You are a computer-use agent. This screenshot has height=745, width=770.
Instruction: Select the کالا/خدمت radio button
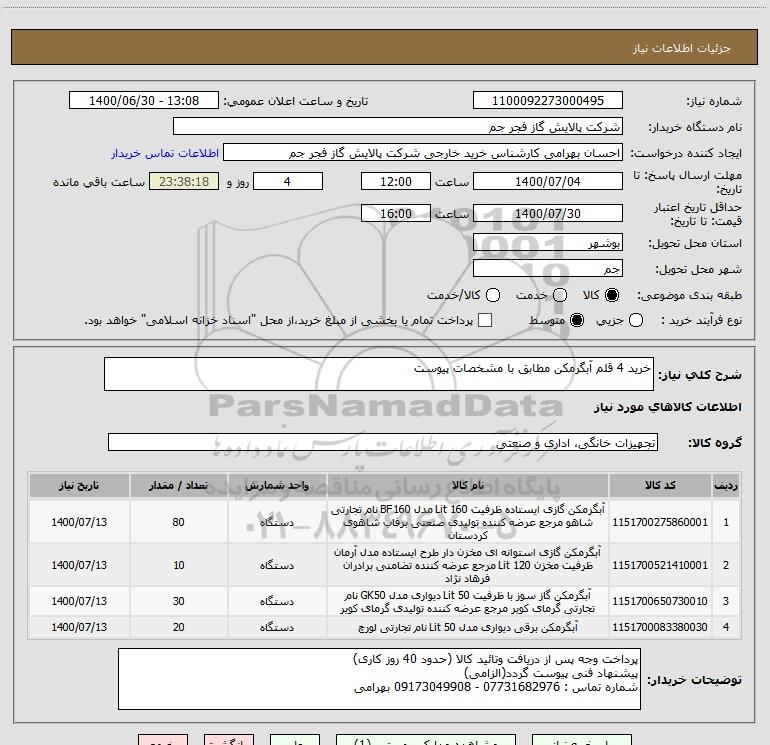point(493,295)
